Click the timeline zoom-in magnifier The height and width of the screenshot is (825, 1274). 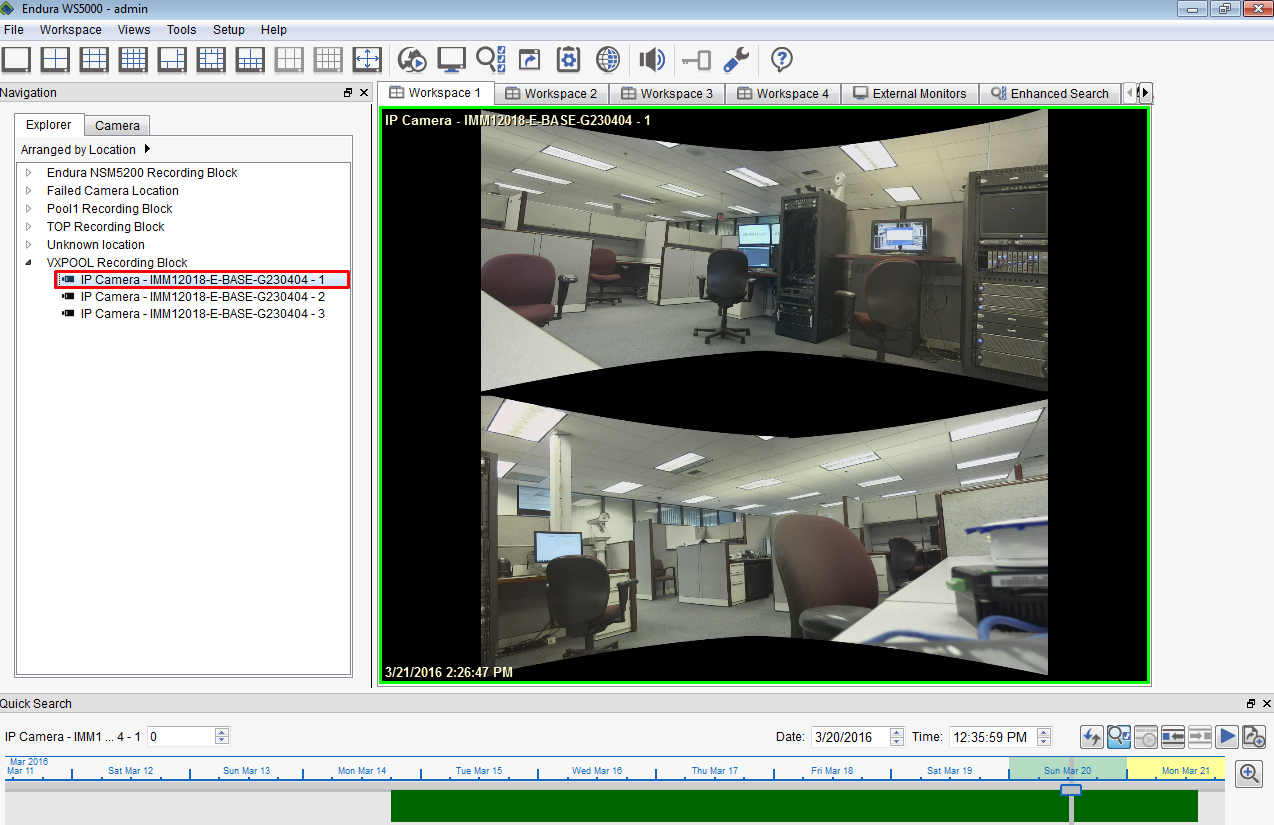(1248, 773)
